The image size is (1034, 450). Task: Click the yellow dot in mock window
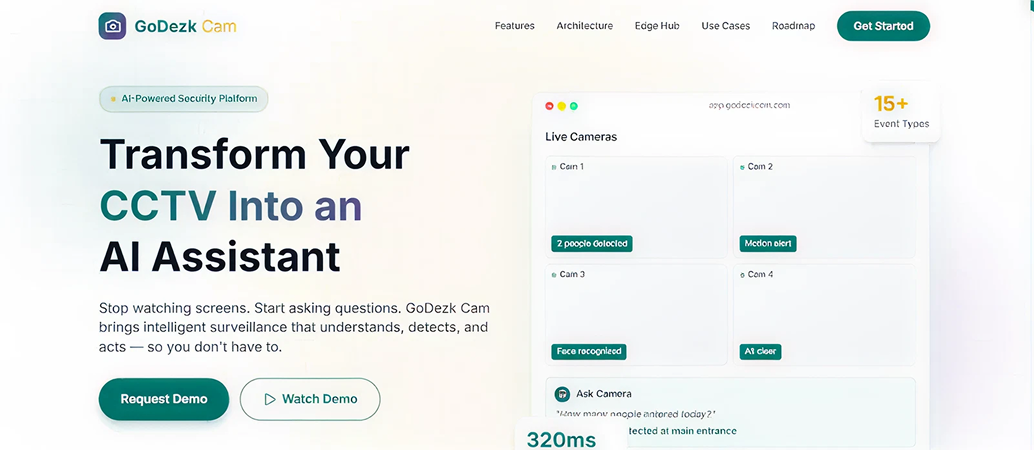click(x=562, y=106)
